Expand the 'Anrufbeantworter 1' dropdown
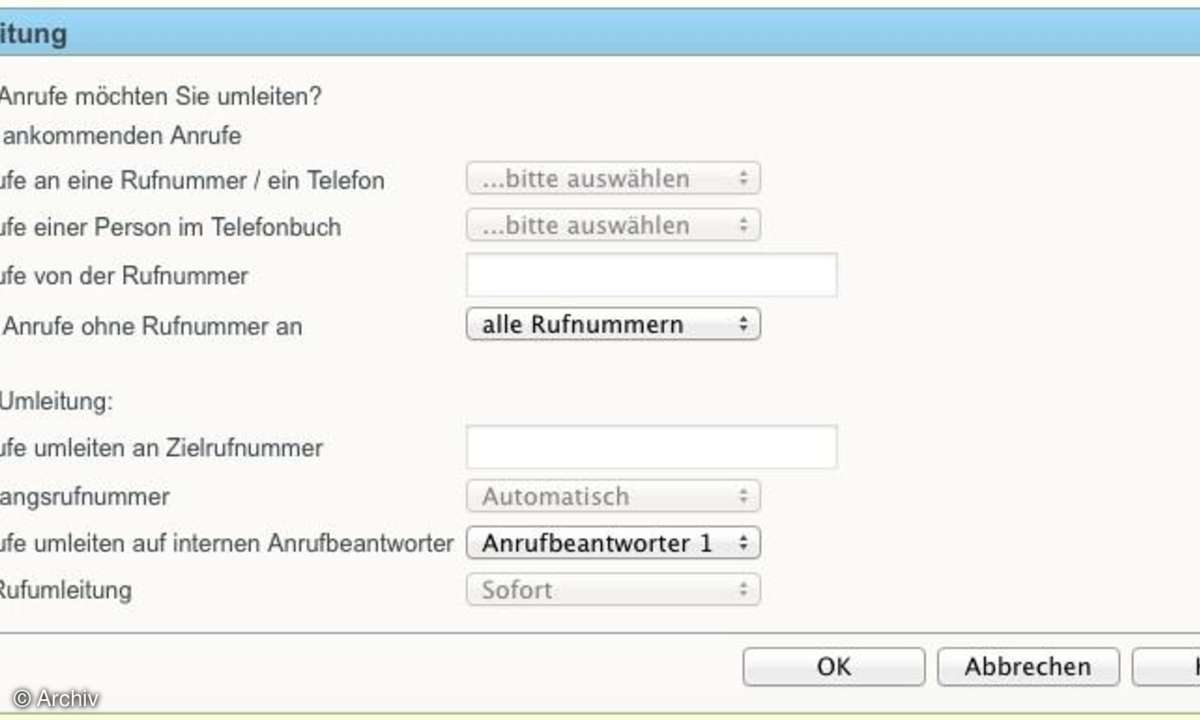Image resolution: width=1200 pixels, height=720 pixels. click(613, 543)
